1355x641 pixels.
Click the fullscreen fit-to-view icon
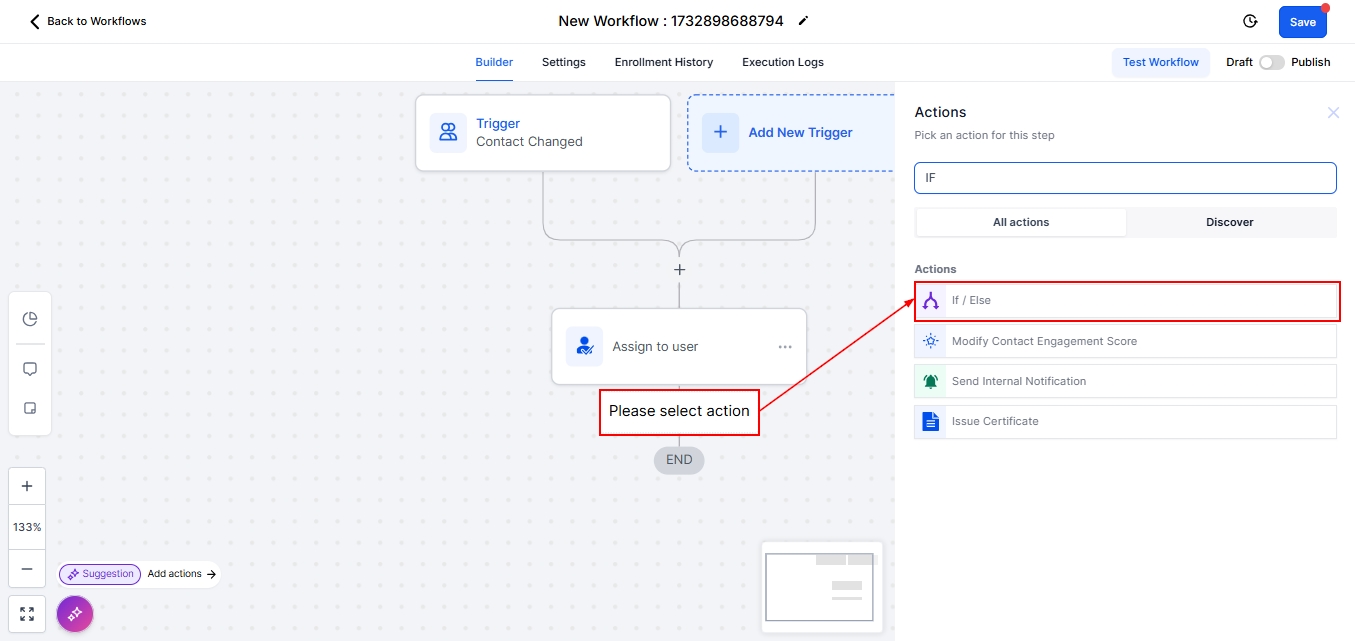click(x=27, y=614)
